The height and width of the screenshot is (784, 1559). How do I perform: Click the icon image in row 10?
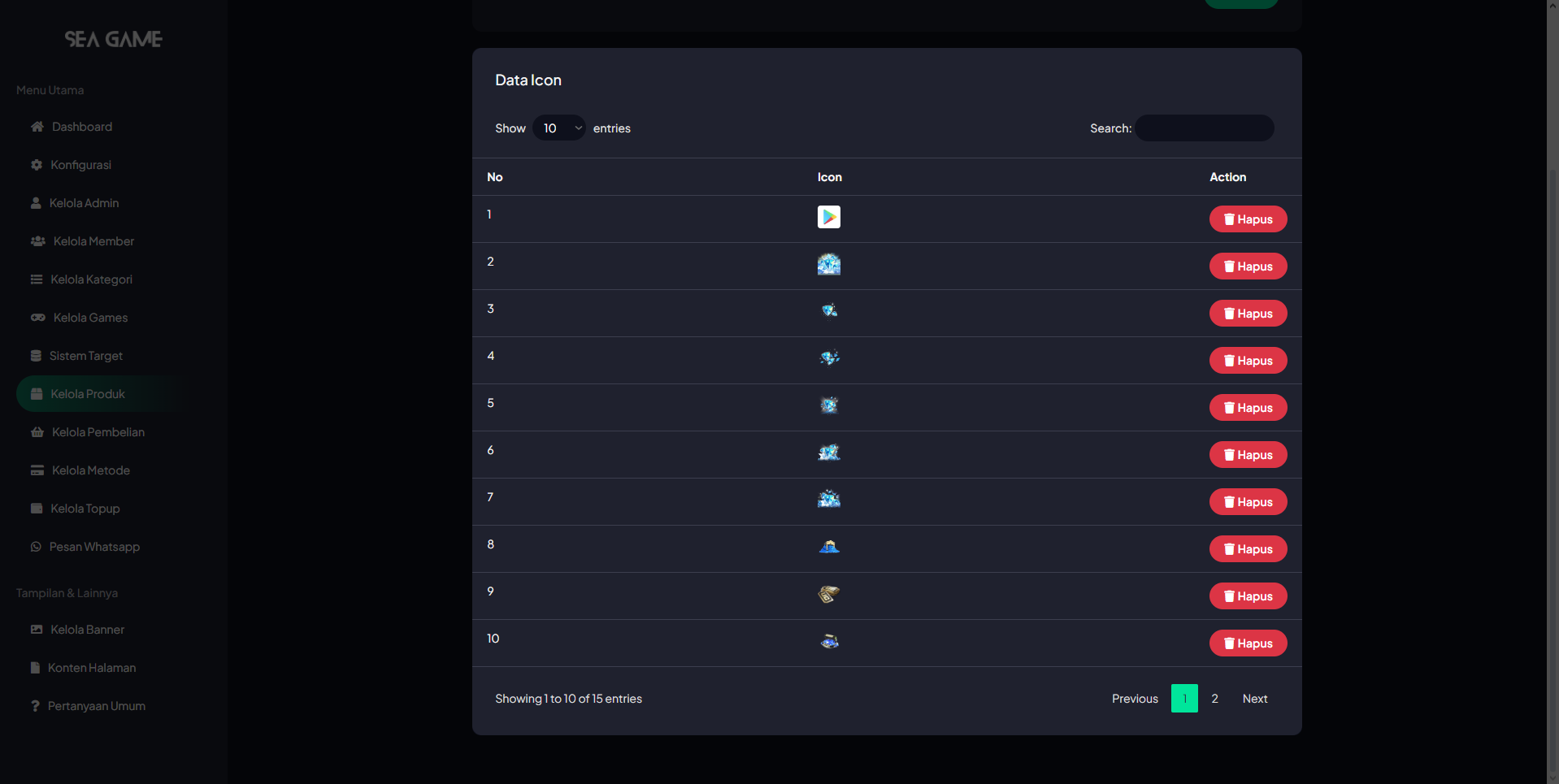(829, 641)
